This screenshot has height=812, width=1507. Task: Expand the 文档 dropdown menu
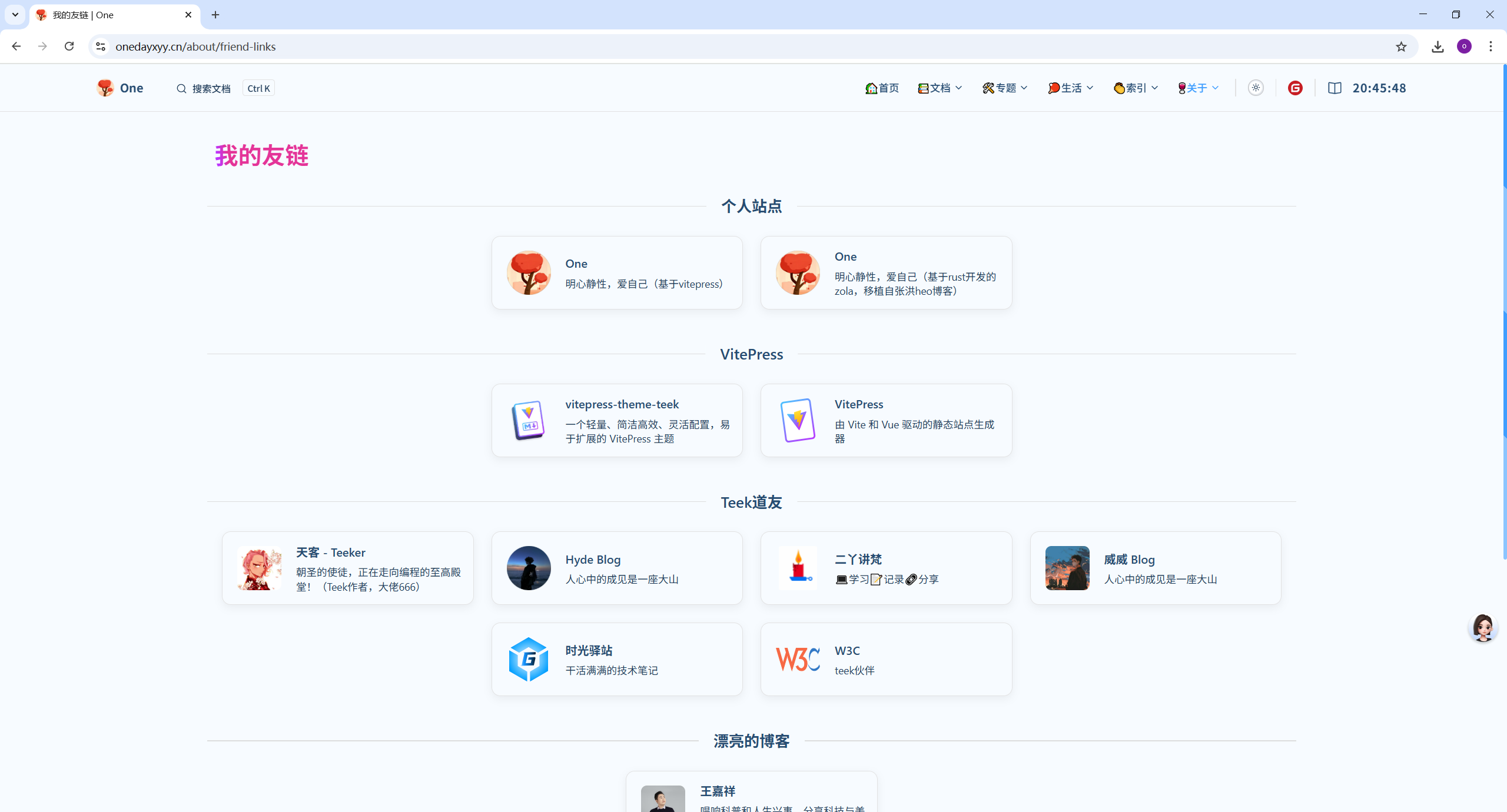coord(940,88)
